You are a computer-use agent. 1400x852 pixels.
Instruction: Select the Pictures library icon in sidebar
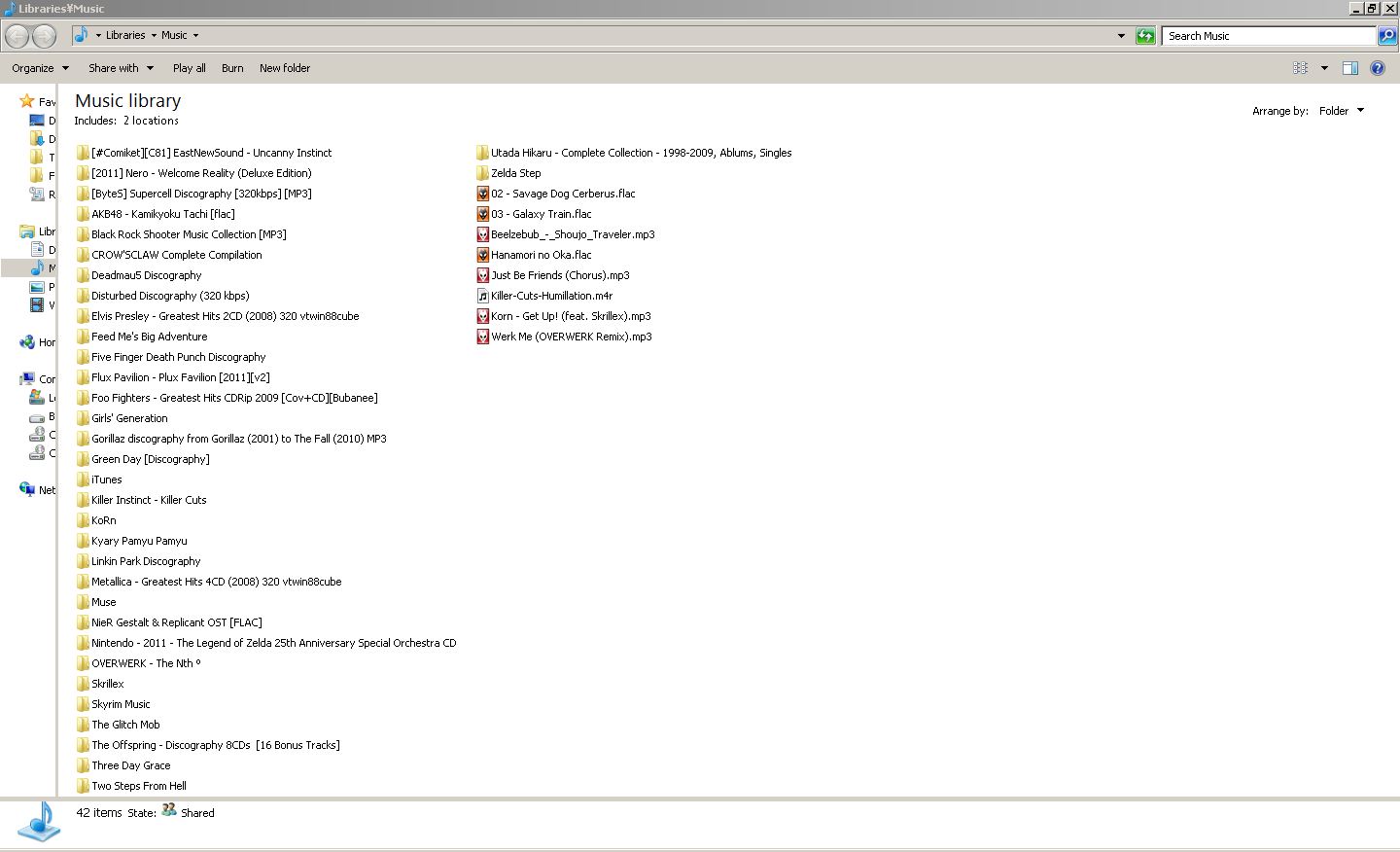(37, 287)
